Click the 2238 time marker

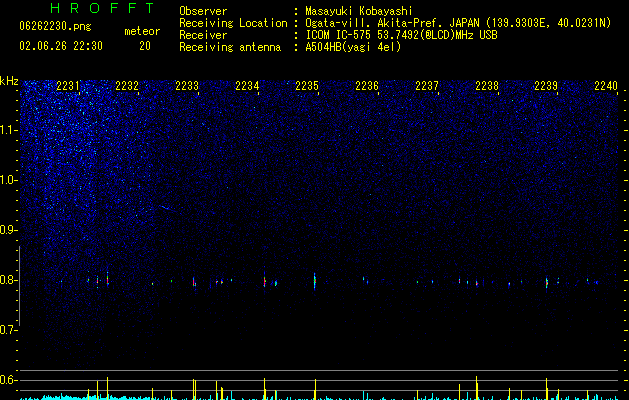pyautogui.click(x=487, y=86)
